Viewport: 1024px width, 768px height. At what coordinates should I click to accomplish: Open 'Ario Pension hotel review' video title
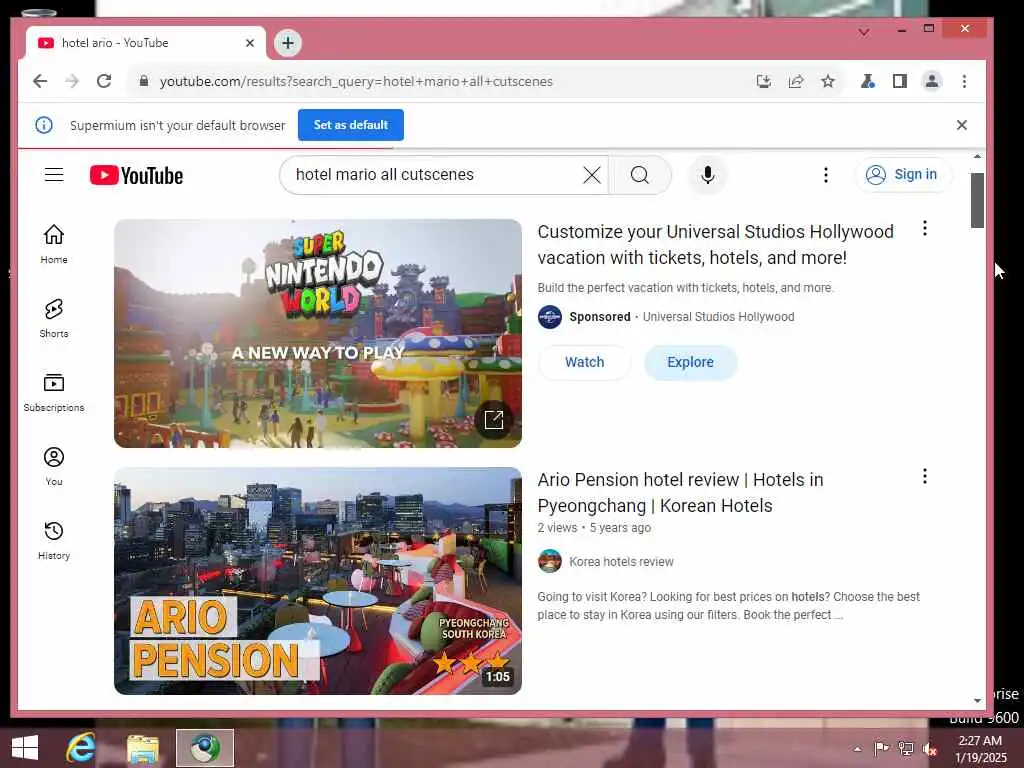point(680,492)
